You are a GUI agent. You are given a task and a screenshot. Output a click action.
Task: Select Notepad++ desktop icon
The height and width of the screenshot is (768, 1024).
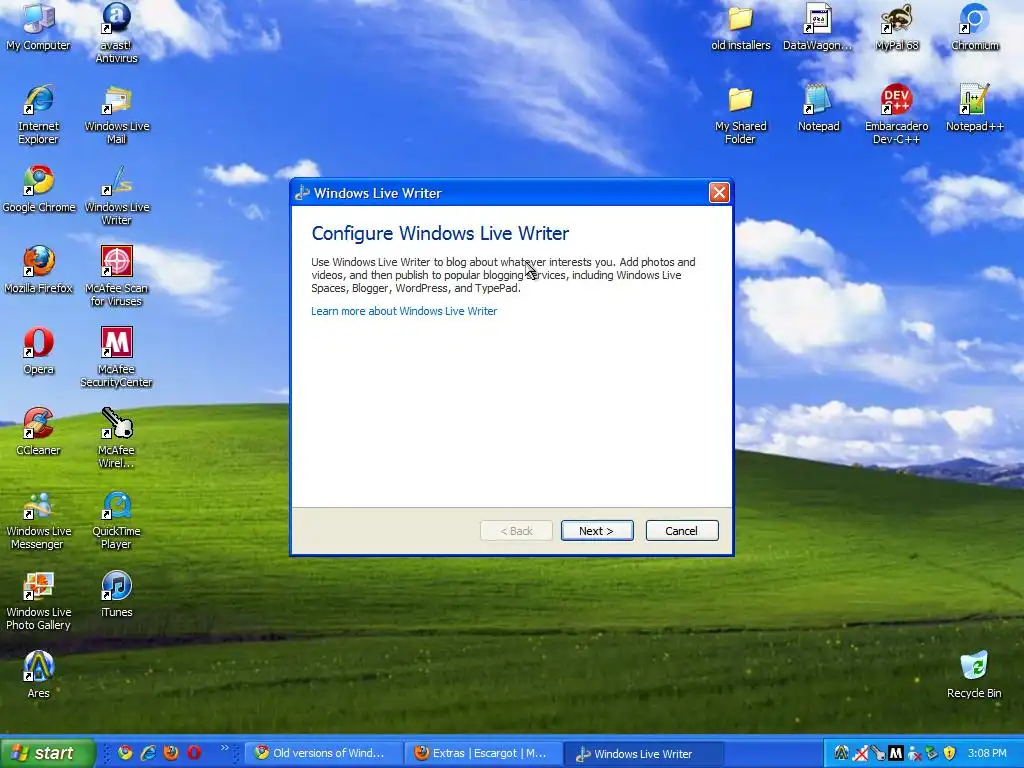pos(974,108)
